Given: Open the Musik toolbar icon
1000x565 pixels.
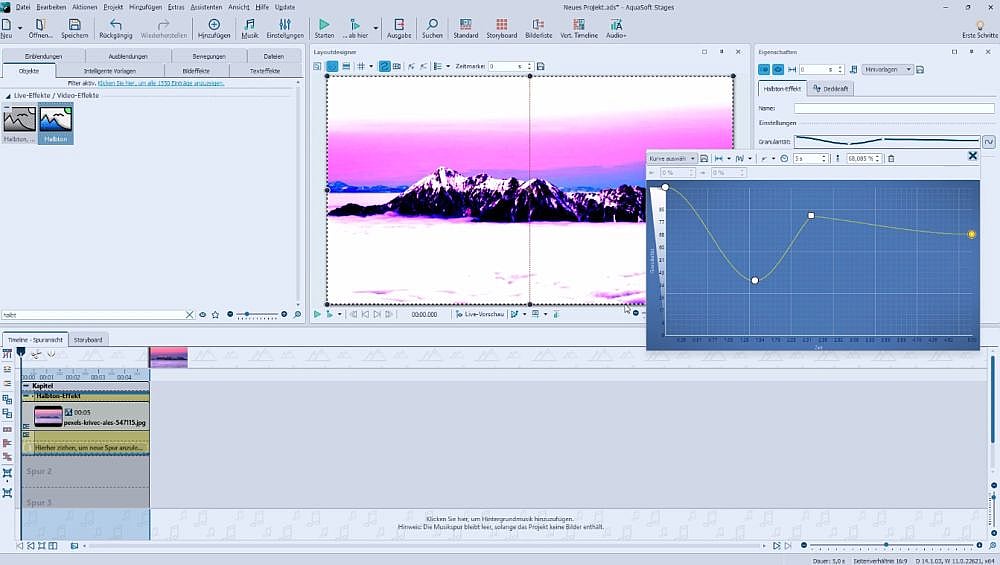Looking at the screenshot, I should [x=249, y=24].
